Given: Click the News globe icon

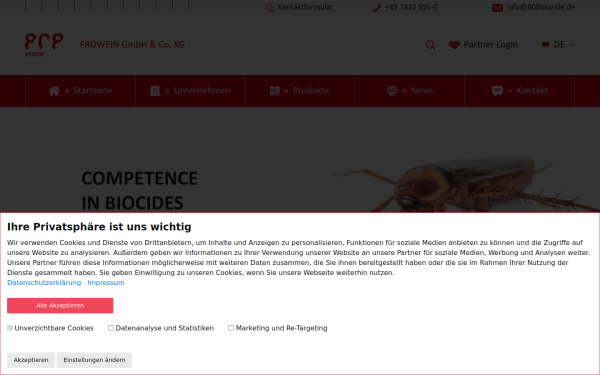Looking at the screenshot, I should click(x=392, y=91).
